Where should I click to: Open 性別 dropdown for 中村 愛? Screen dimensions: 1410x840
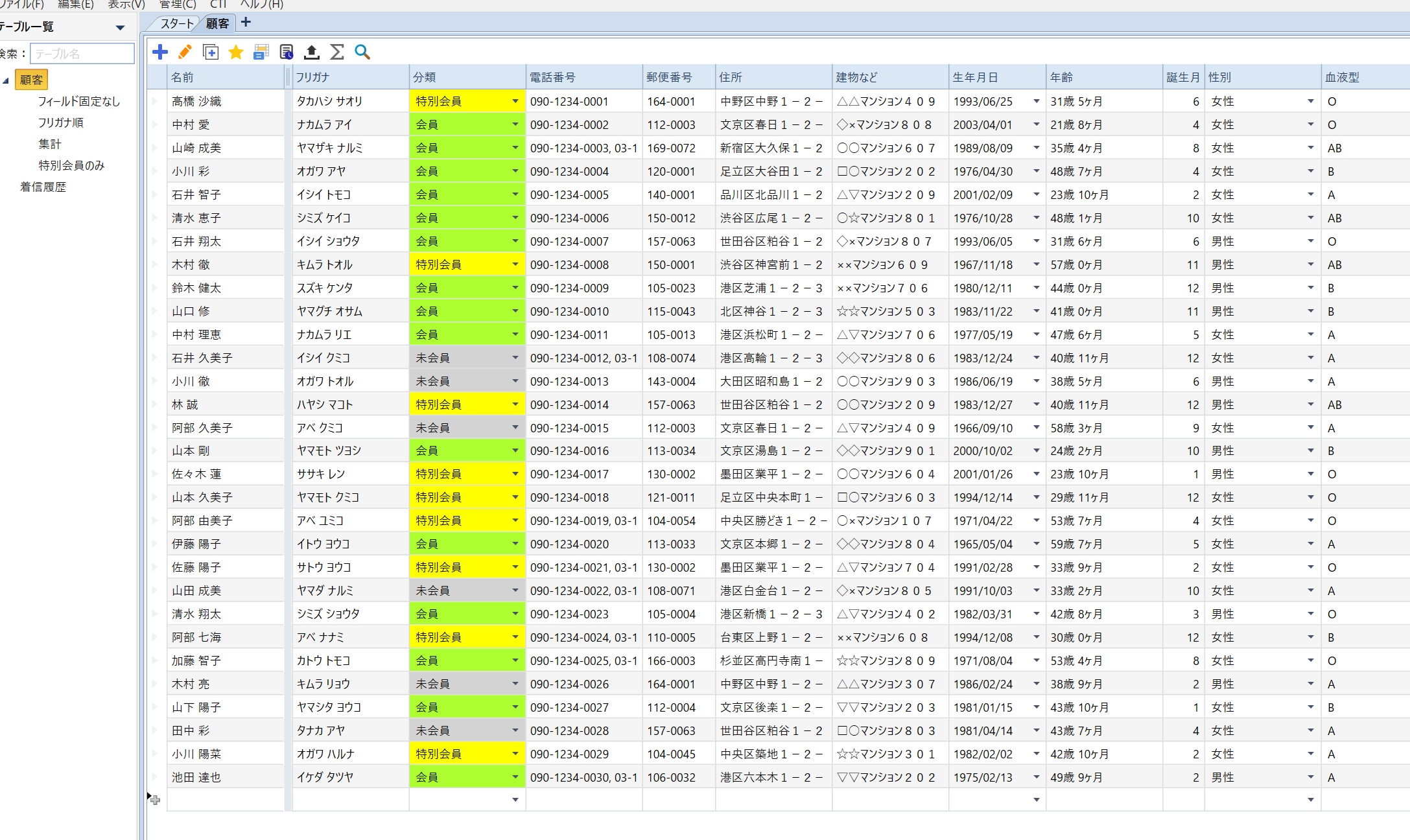coord(1310,124)
